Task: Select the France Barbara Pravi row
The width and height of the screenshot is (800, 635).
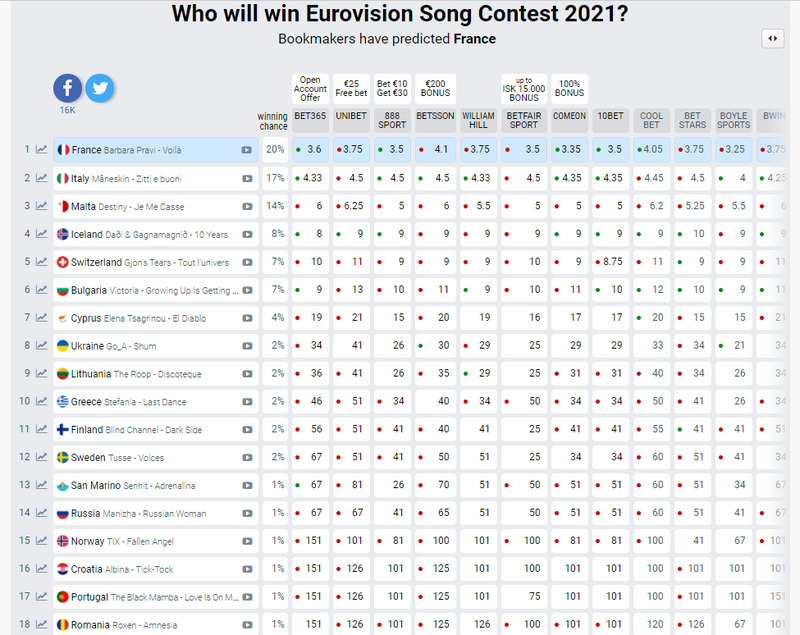Action: pyautogui.click(x=156, y=150)
